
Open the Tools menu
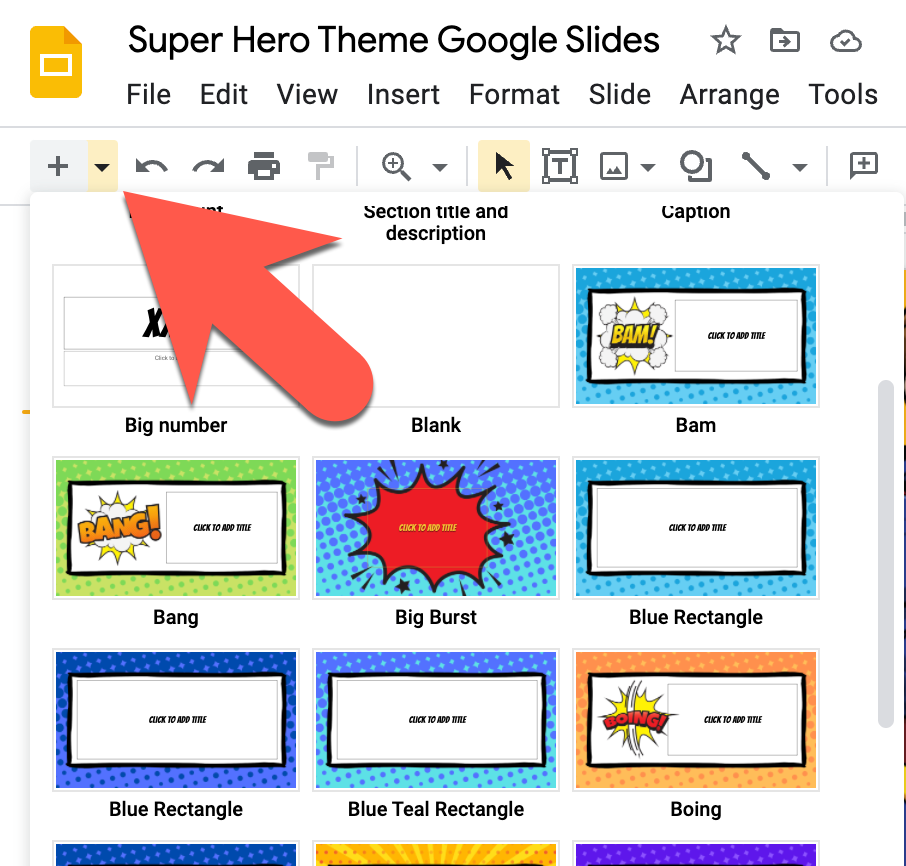pyautogui.click(x=843, y=94)
